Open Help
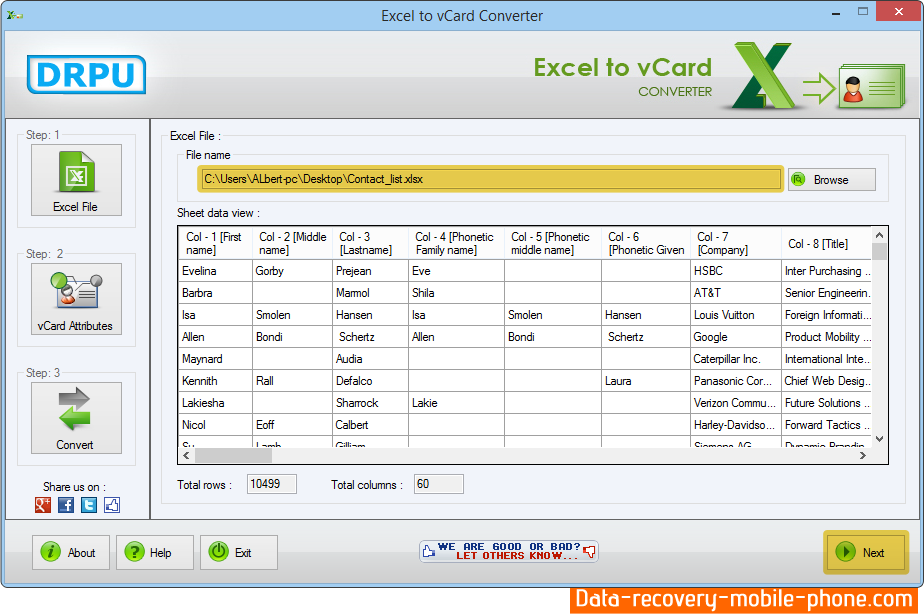The height and width of the screenshot is (614, 924). 155,553
